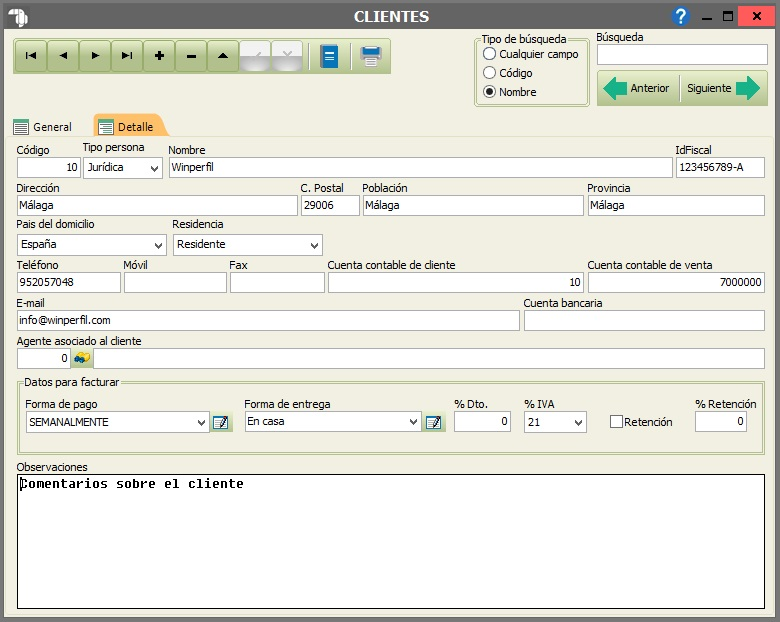Click the C. Postal field
The height and width of the screenshot is (622, 780).
click(x=330, y=205)
